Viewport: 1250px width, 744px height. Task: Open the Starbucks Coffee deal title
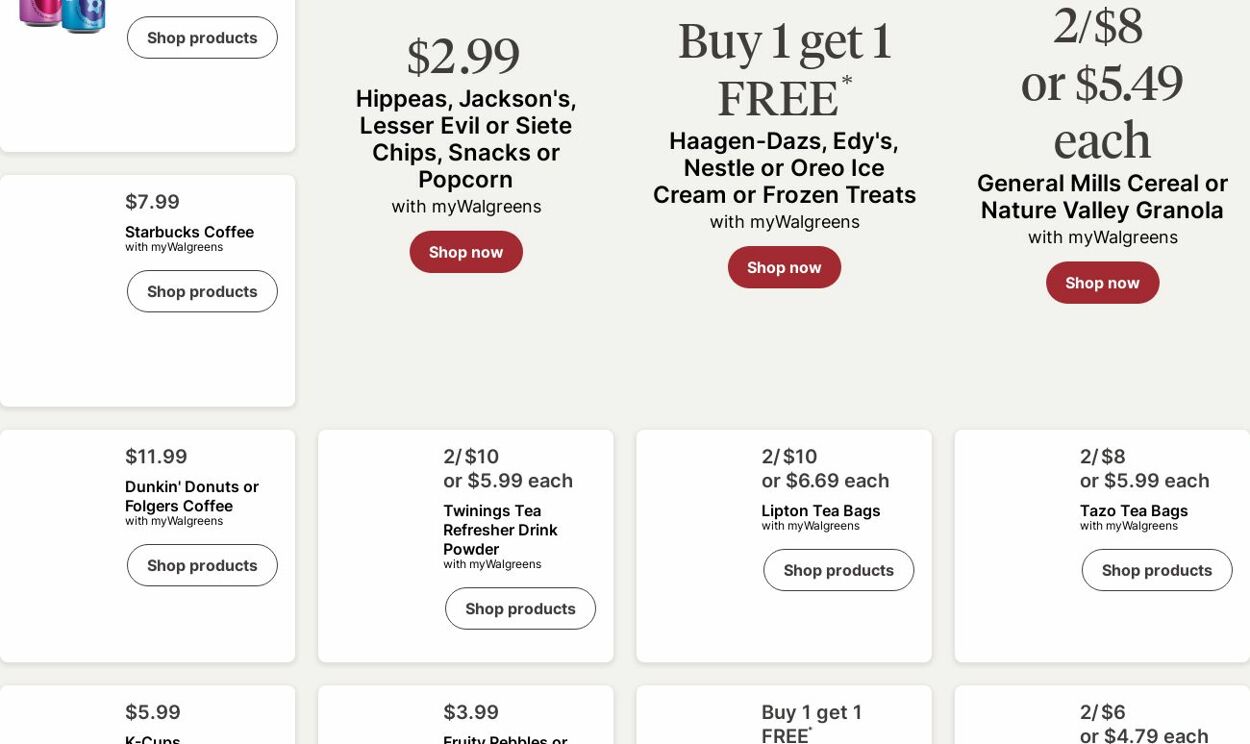click(189, 232)
